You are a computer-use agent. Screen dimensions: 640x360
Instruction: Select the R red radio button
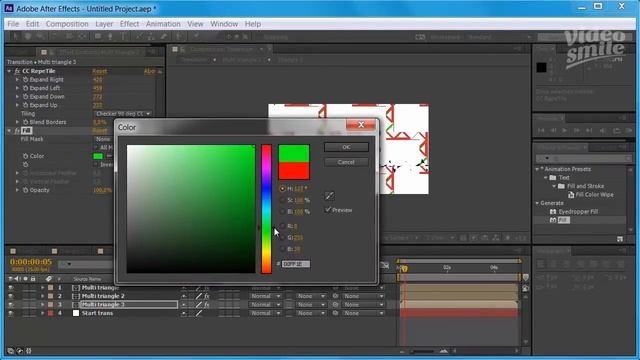(x=282, y=226)
